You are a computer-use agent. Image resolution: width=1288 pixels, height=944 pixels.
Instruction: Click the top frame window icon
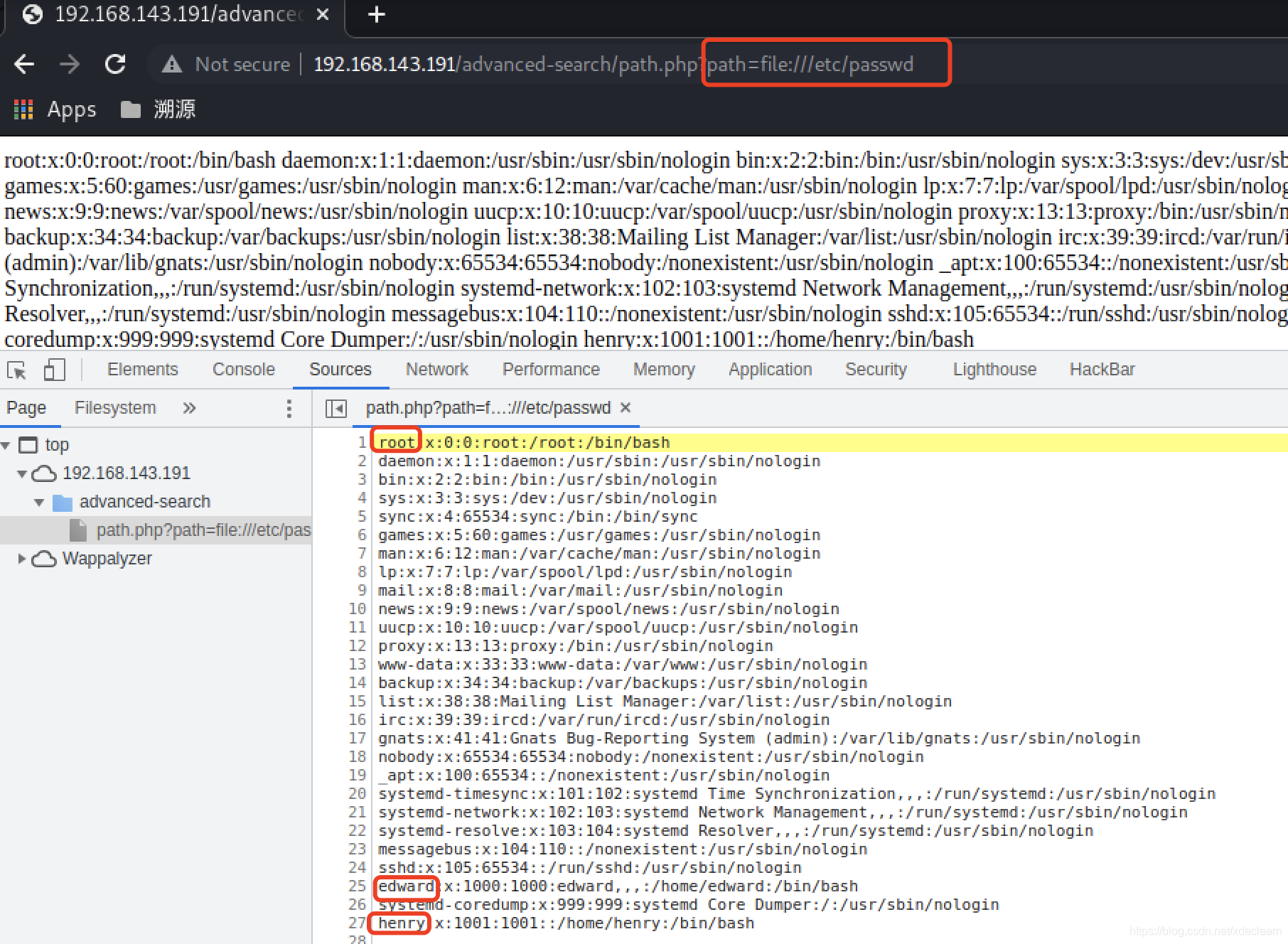[28, 445]
